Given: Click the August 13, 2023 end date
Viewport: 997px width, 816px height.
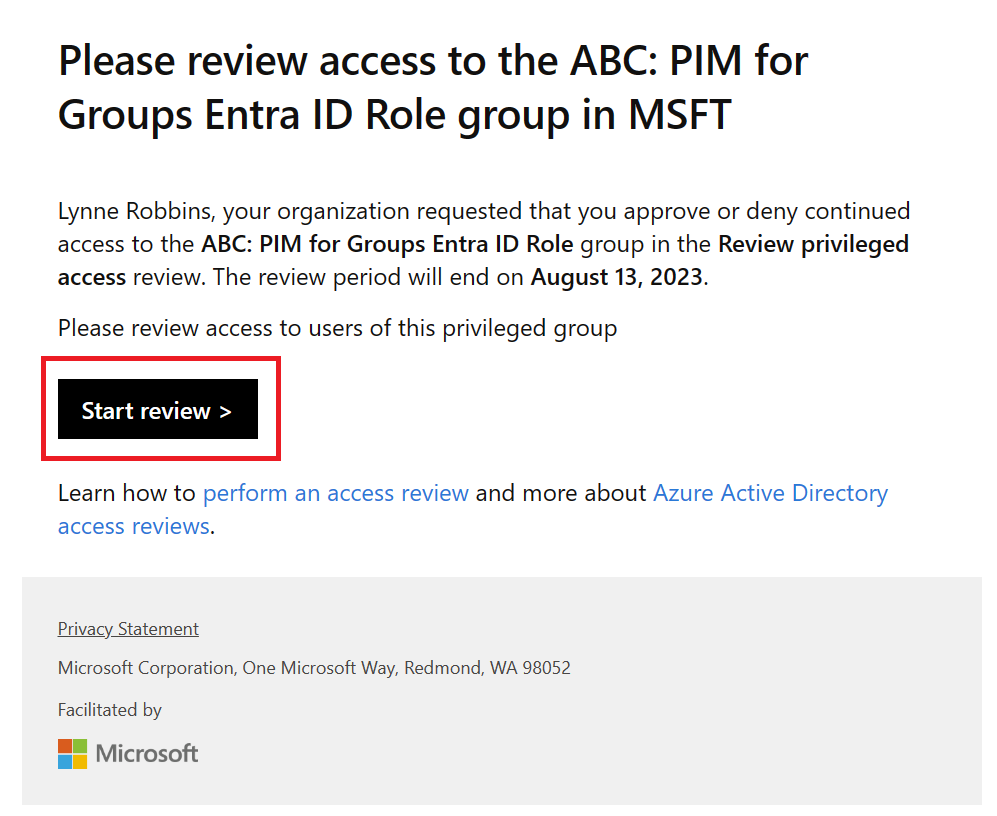Looking at the screenshot, I should coord(617,277).
